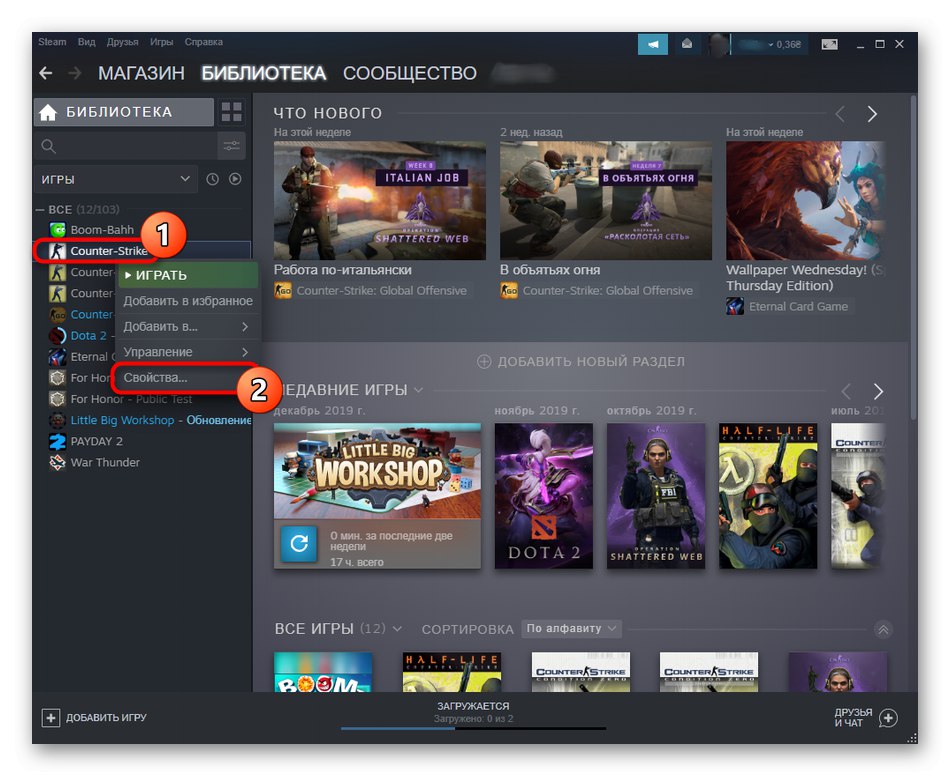Switch to Big Picture mode icon

click(829, 44)
